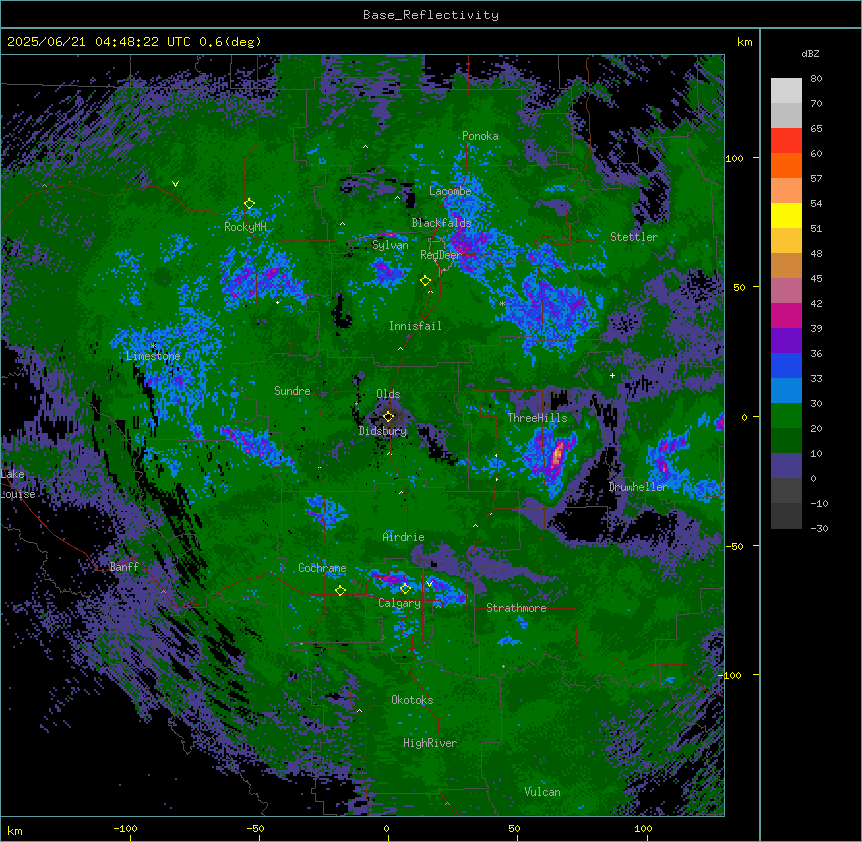Click the Strathmore label
This screenshot has height=842, width=862.
pyautogui.click(x=516, y=608)
